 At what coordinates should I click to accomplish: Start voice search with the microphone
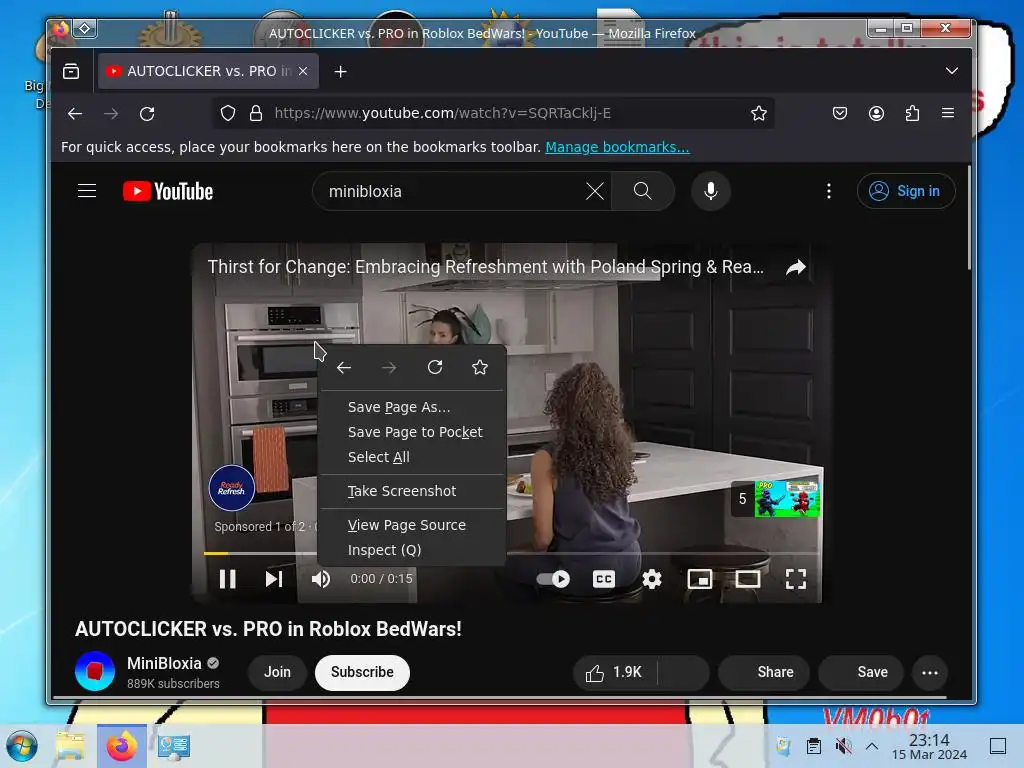pos(711,191)
